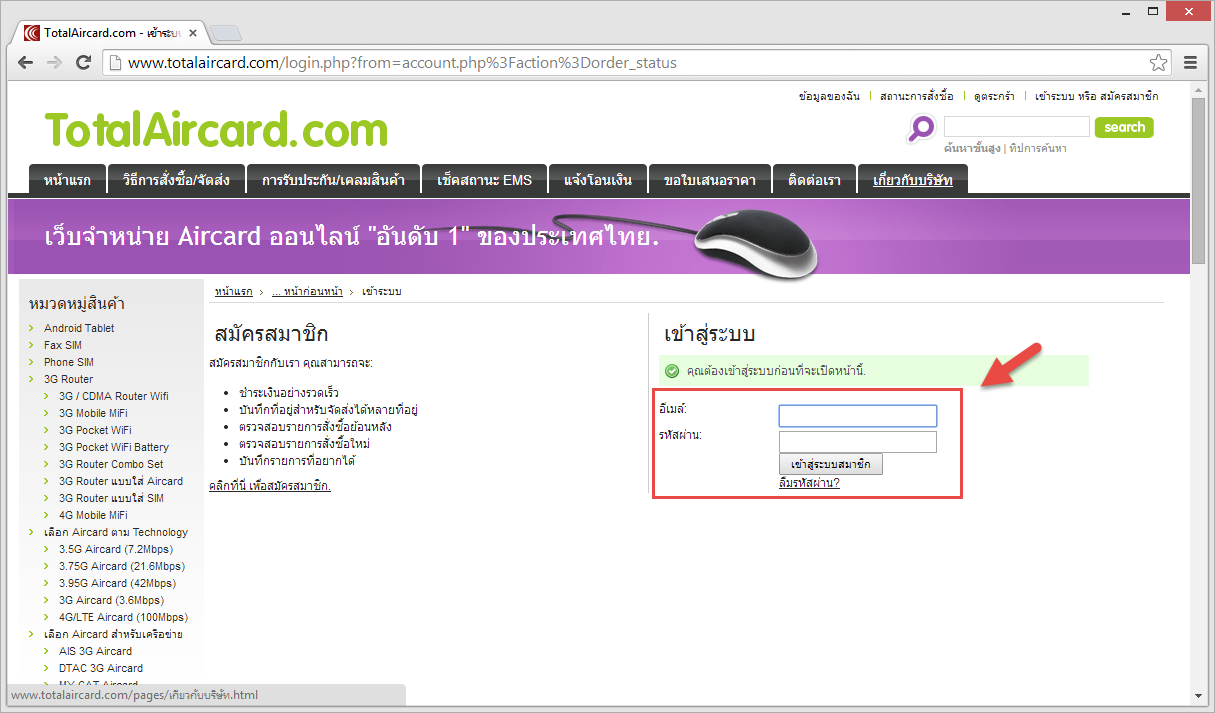Open the 3G Router category

tap(68, 379)
